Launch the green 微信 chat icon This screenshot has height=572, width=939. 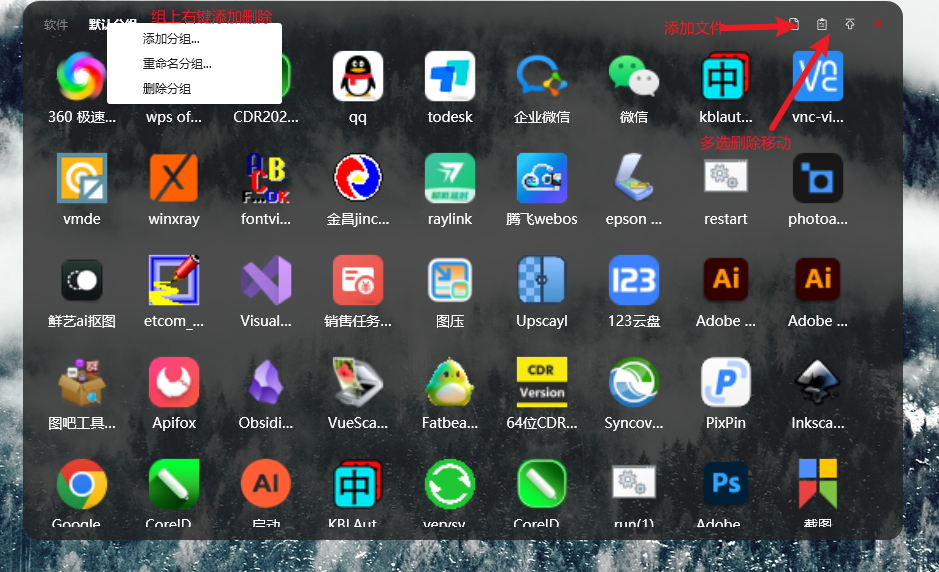[x=634, y=77]
